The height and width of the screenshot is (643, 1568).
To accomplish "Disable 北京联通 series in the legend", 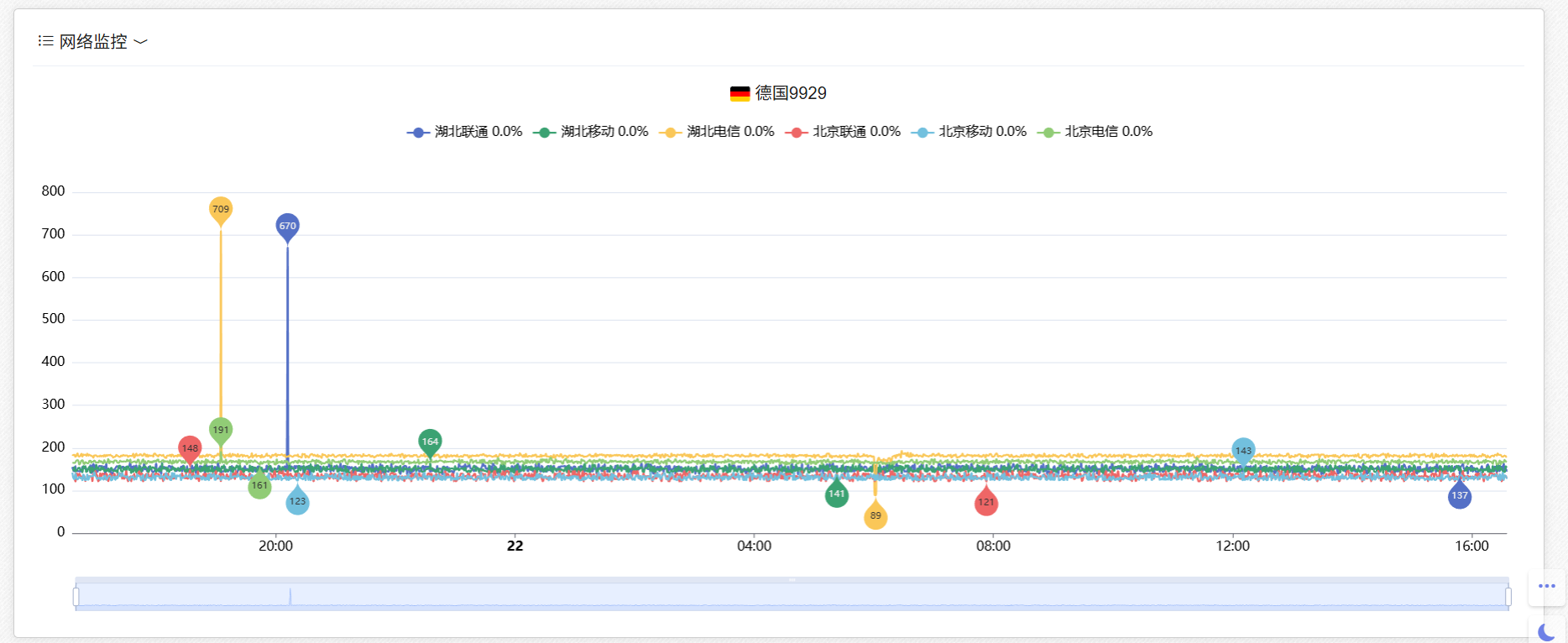I will pyautogui.click(x=843, y=132).
